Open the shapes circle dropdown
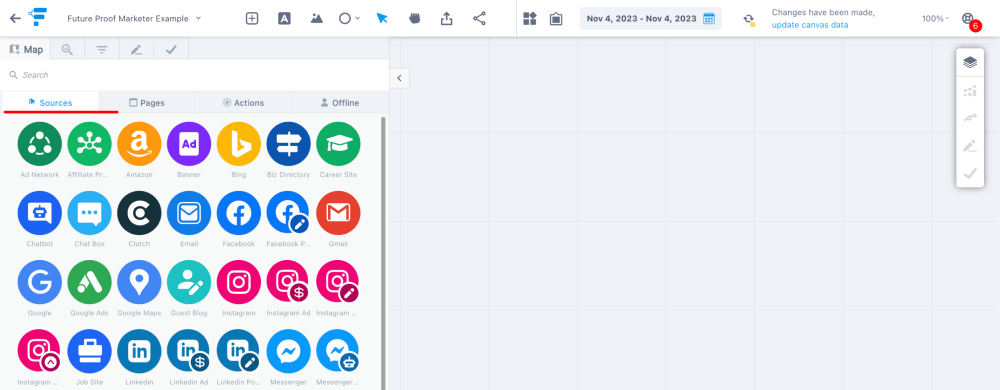 (349, 18)
